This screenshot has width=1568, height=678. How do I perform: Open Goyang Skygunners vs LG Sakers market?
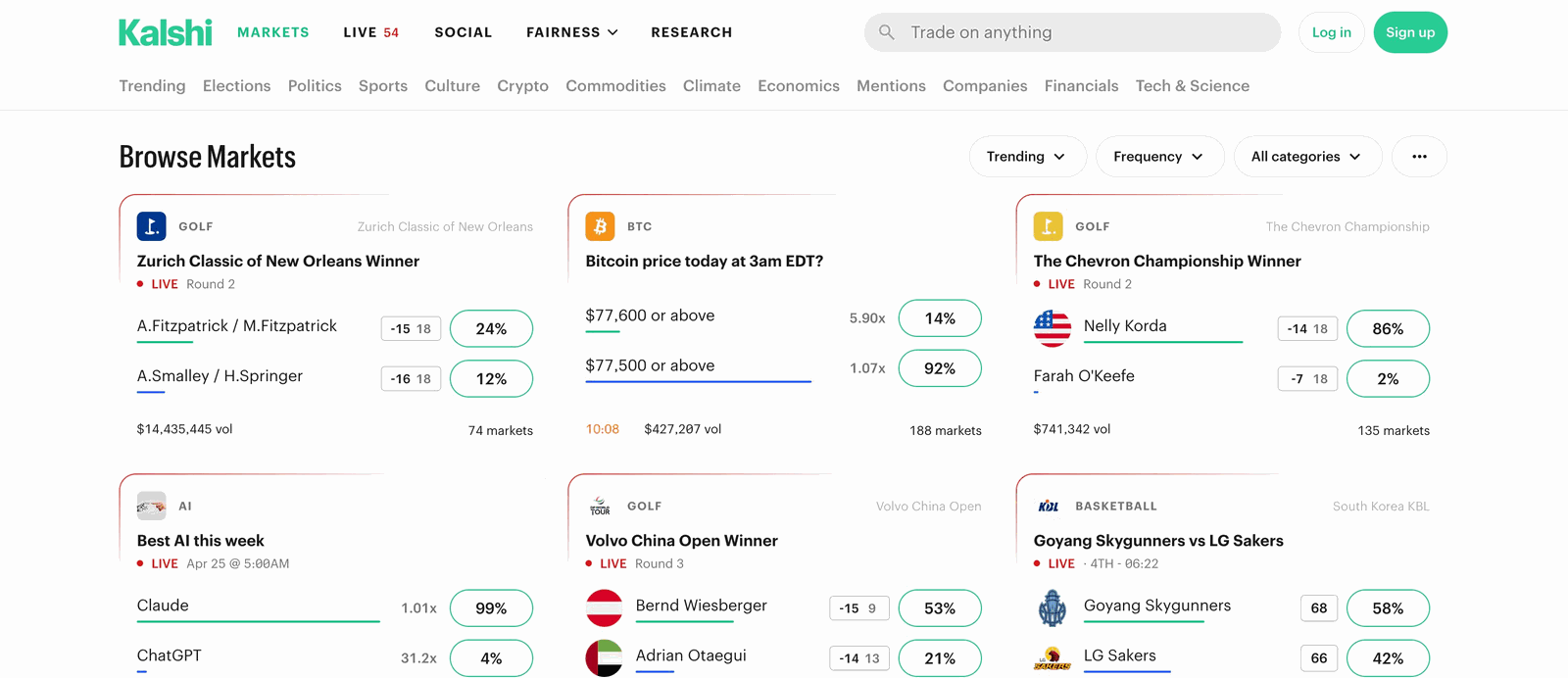(x=1158, y=541)
